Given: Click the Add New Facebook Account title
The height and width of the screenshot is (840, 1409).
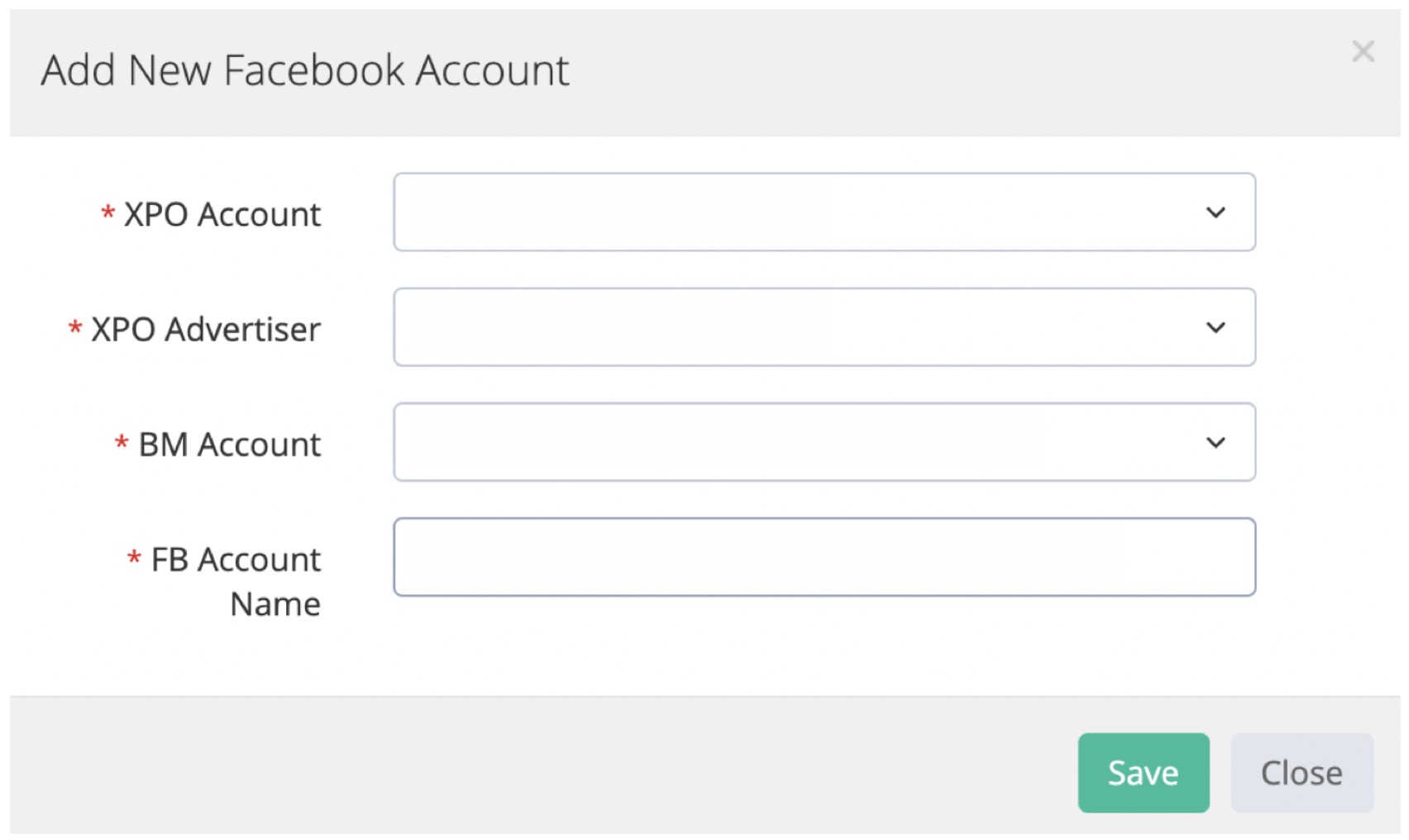Looking at the screenshot, I should pyautogui.click(x=305, y=70).
